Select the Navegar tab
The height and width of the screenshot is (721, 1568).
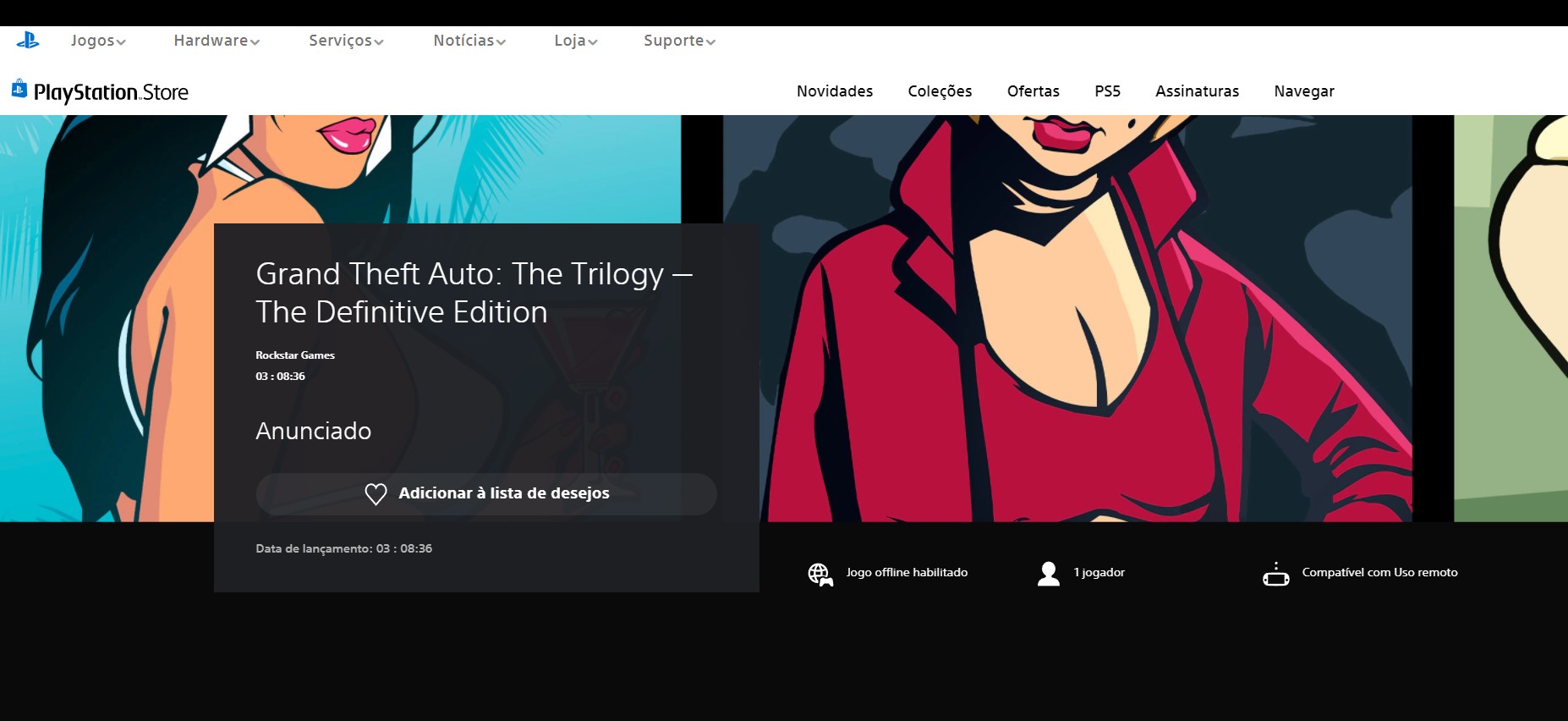click(1304, 91)
